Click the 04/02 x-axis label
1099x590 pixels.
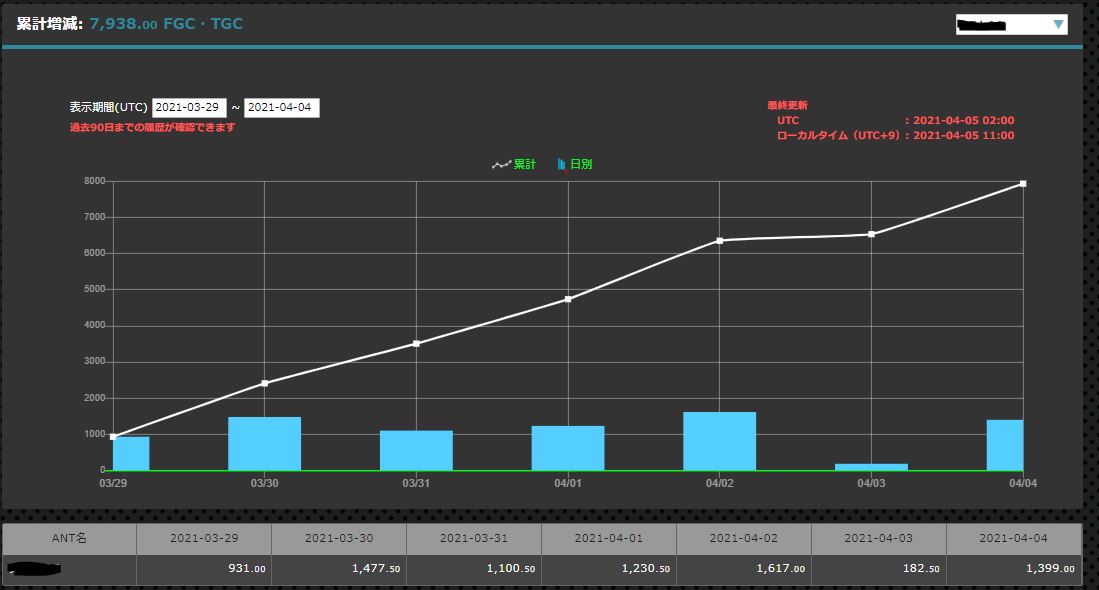720,483
